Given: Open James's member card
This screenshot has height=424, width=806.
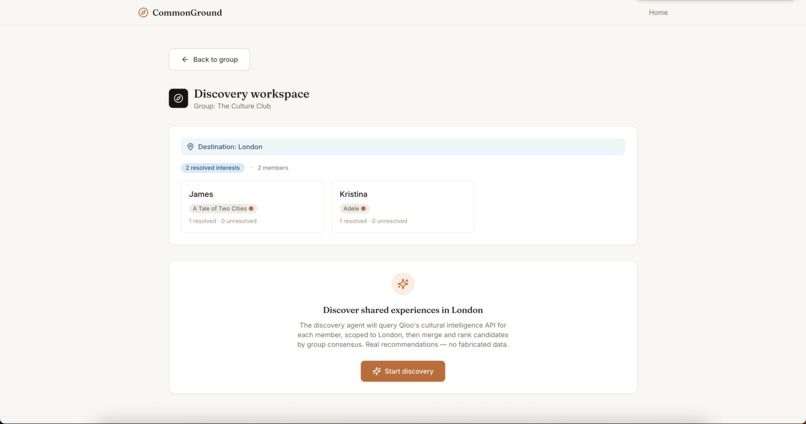Looking at the screenshot, I should click(x=252, y=207).
